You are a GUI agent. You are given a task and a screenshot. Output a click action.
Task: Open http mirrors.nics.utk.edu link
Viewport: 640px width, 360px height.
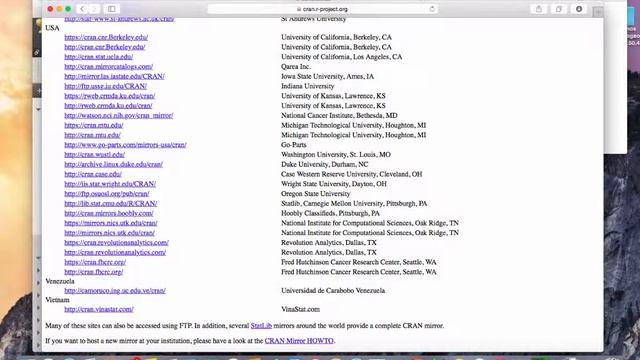pyautogui.click(x=109, y=233)
